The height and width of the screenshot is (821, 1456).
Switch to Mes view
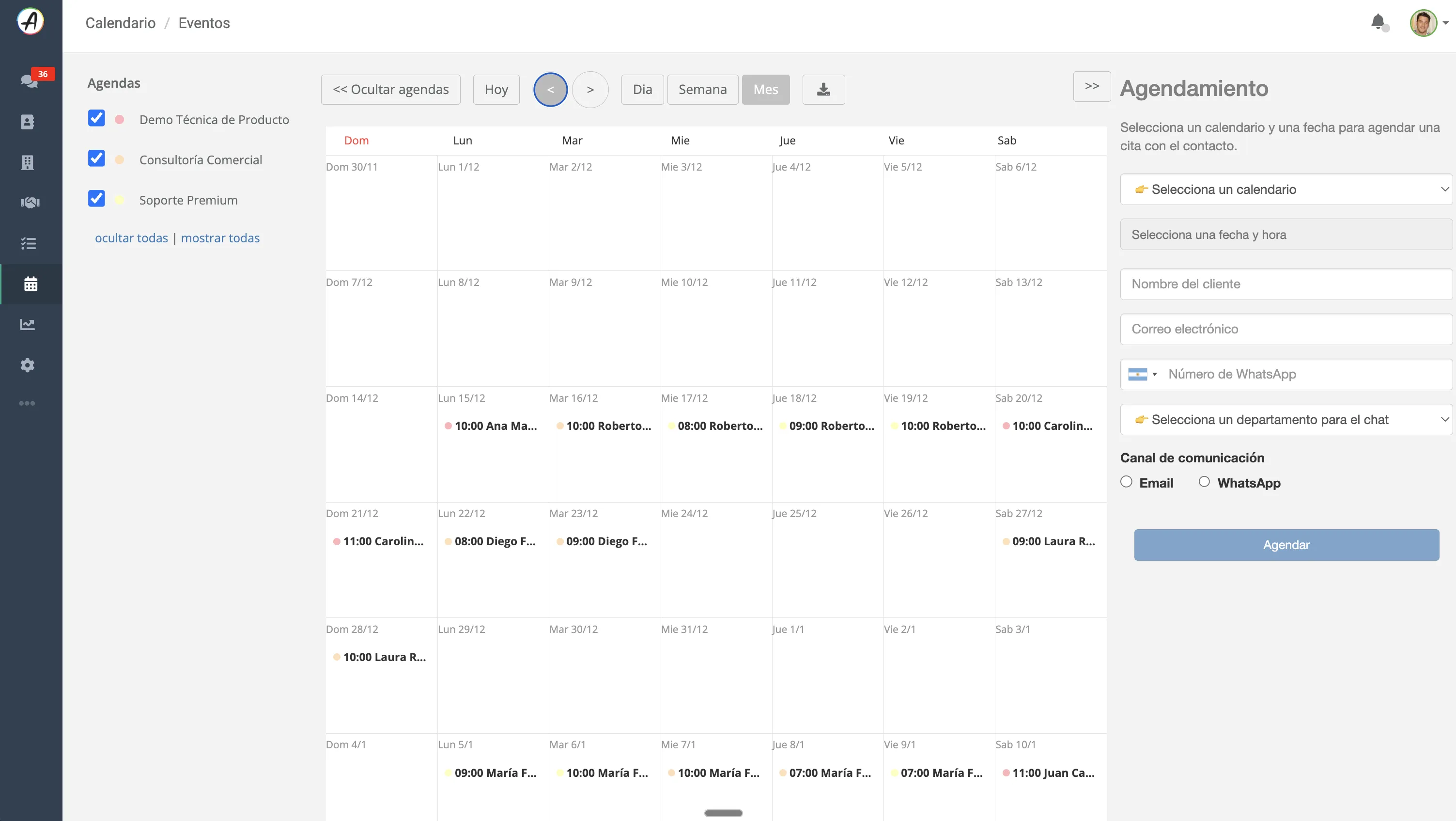point(765,89)
